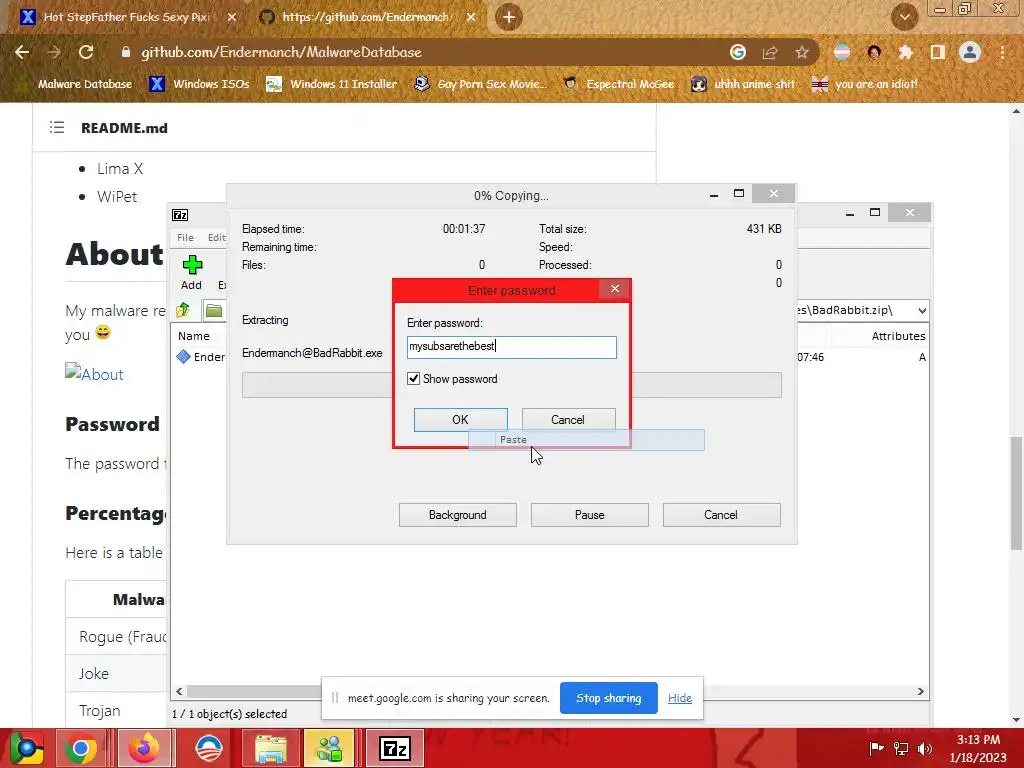
Task: Open the File menu in 7-Zip
Action: point(185,238)
